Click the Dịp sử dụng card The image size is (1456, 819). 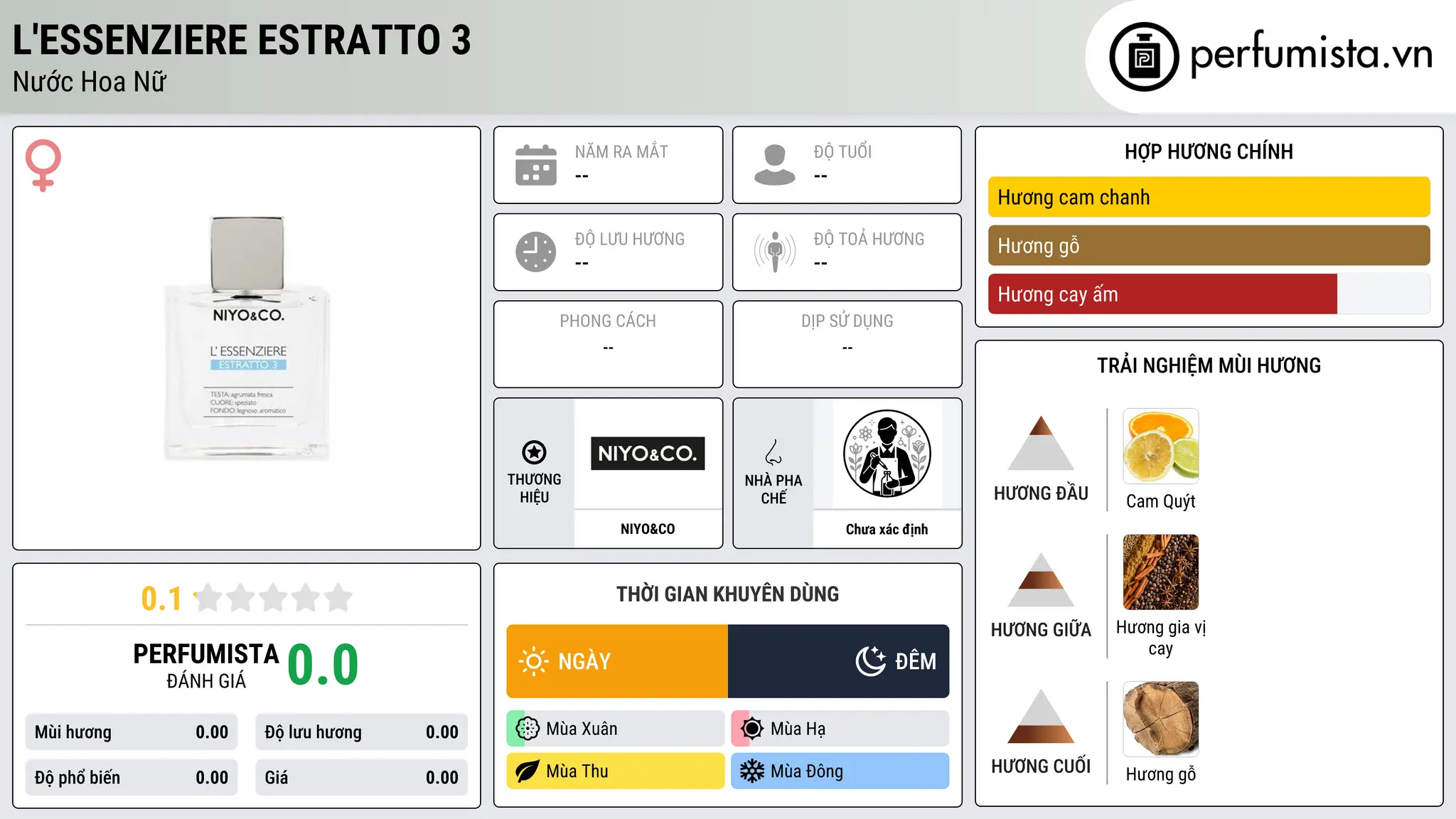[x=847, y=344]
